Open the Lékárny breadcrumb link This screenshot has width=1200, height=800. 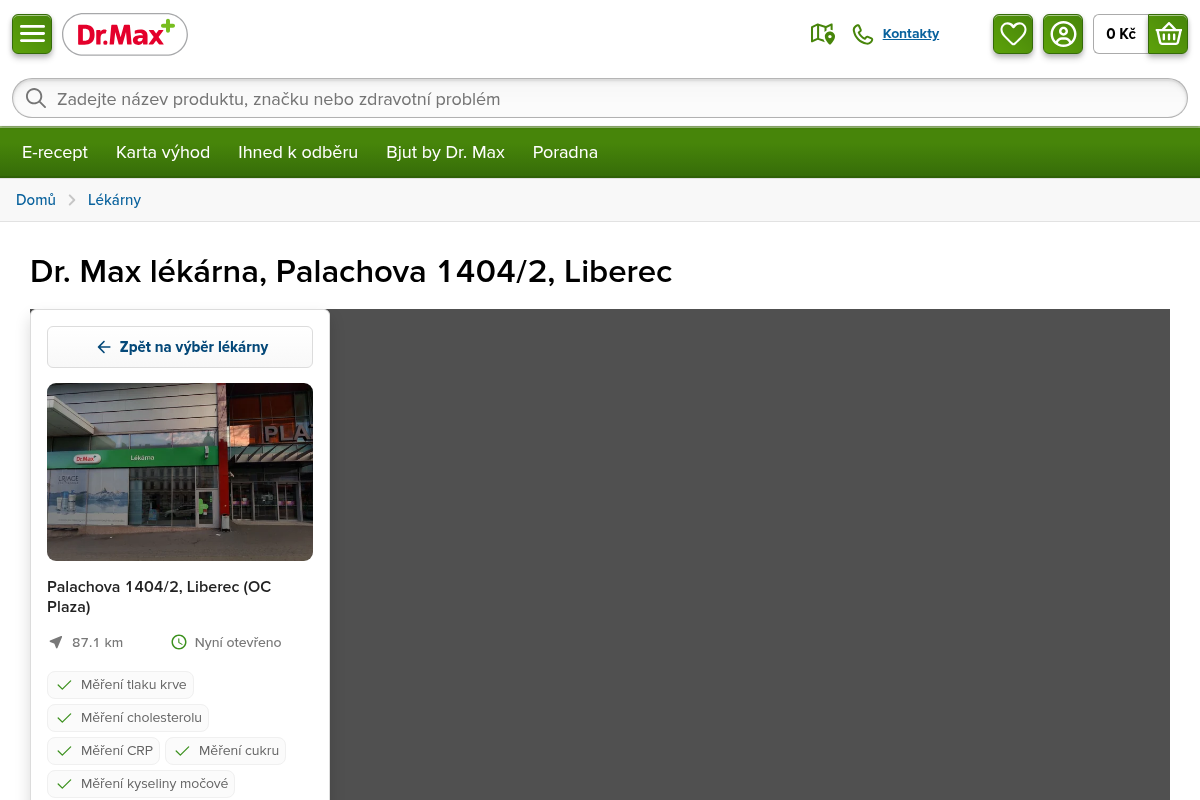pos(114,200)
